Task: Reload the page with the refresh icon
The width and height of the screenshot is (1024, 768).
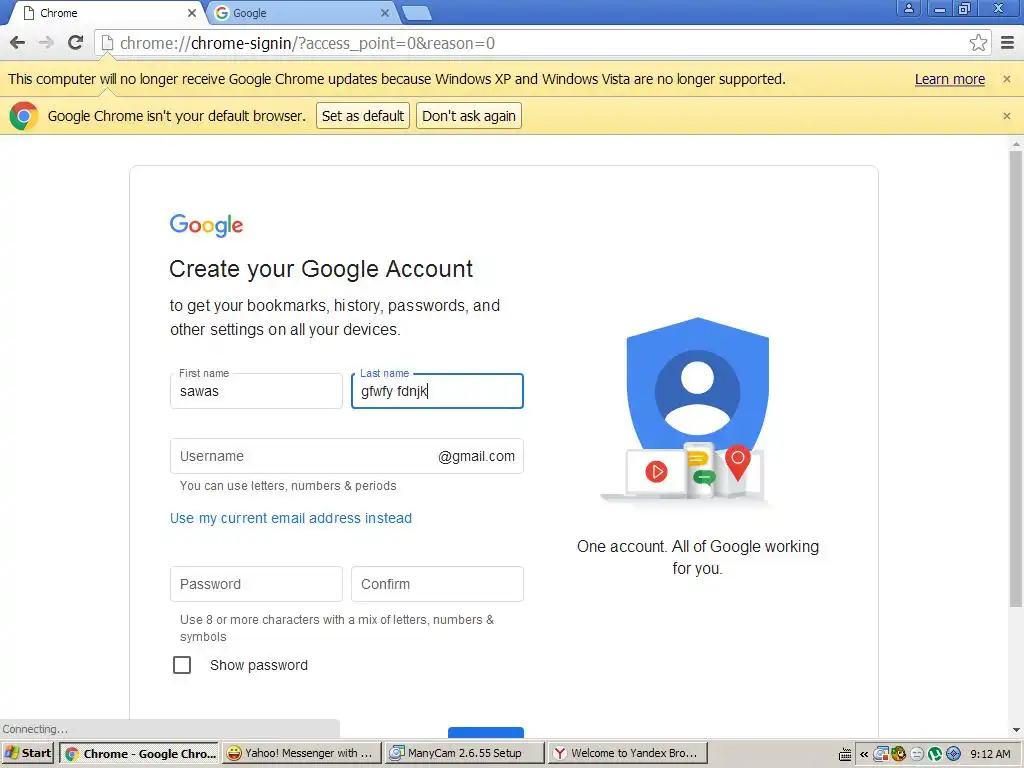Action: click(x=76, y=43)
